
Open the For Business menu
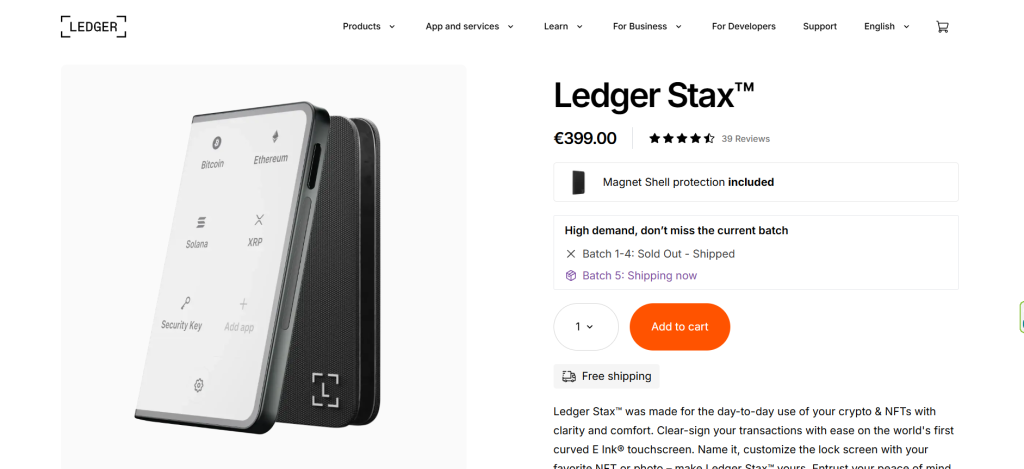(x=647, y=27)
